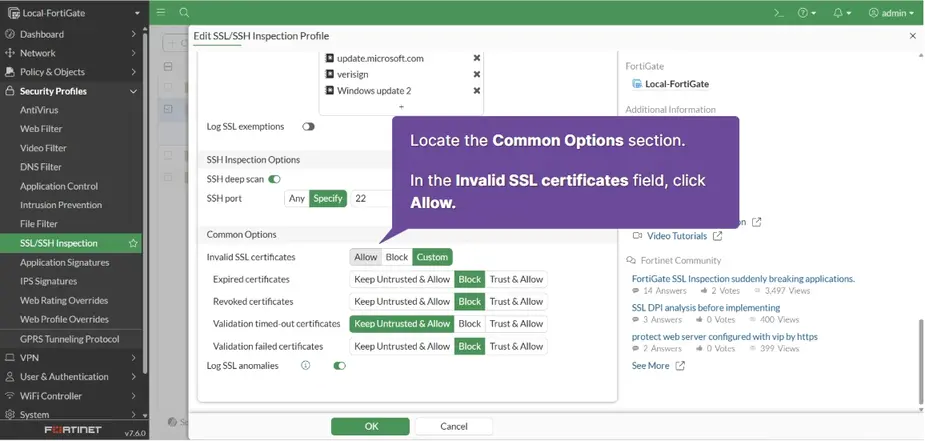Screen dimensions: 925x441
Task: Set Validation failed certificates to Trust & Allow
Action: pyautogui.click(x=516, y=346)
